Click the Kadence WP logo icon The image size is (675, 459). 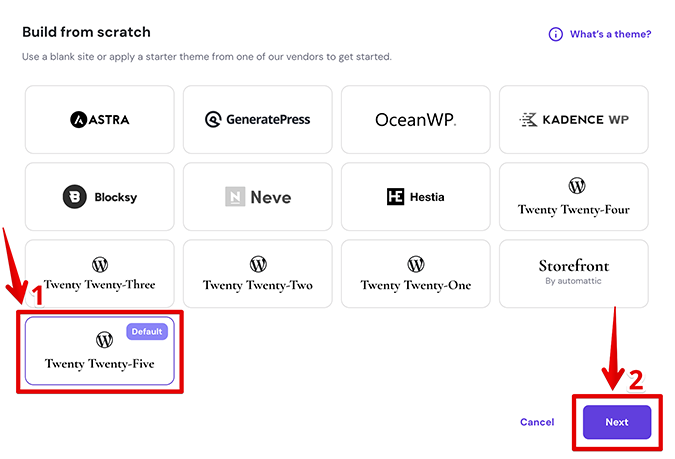point(528,120)
